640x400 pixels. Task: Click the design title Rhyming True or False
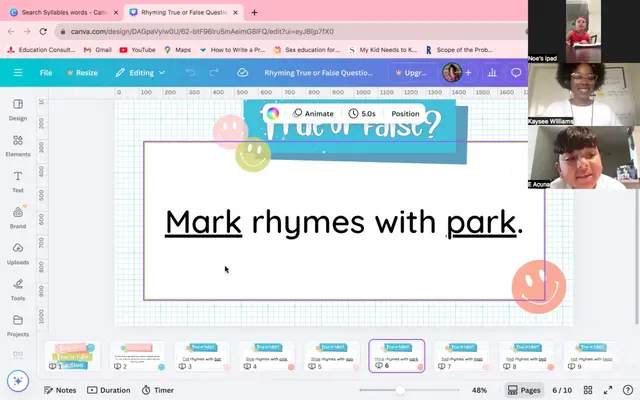319,73
